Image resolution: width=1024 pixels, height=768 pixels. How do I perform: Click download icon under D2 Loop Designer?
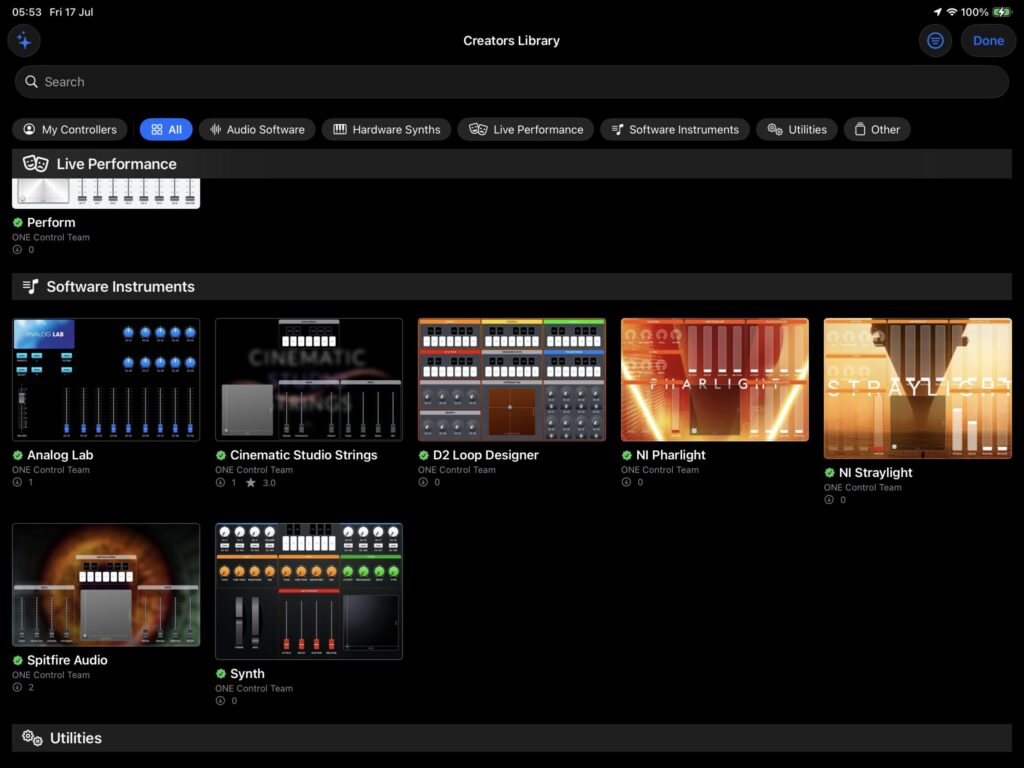point(423,483)
